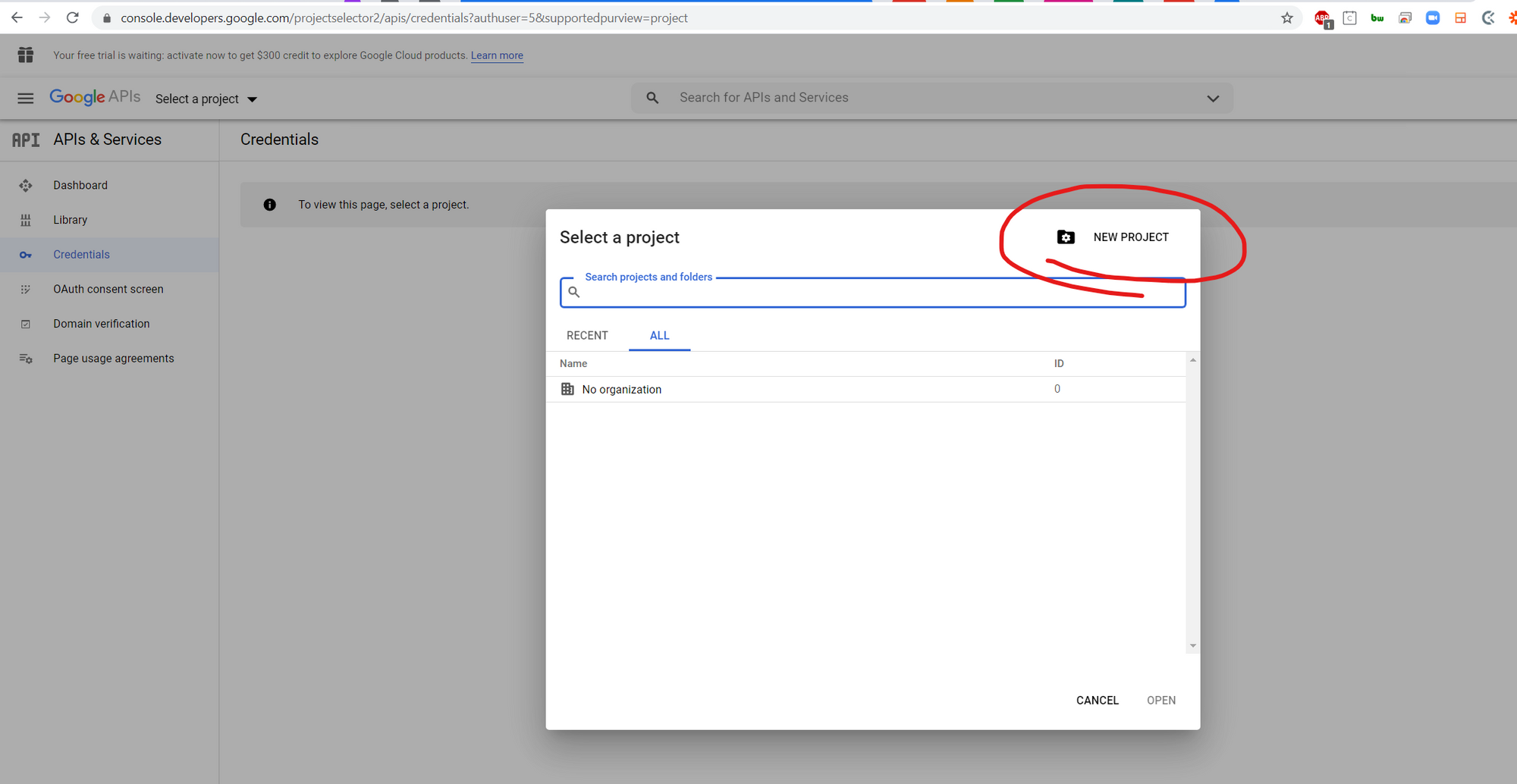Click the Credentials key icon
Viewport: 1517px width, 784px height.
(26, 255)
